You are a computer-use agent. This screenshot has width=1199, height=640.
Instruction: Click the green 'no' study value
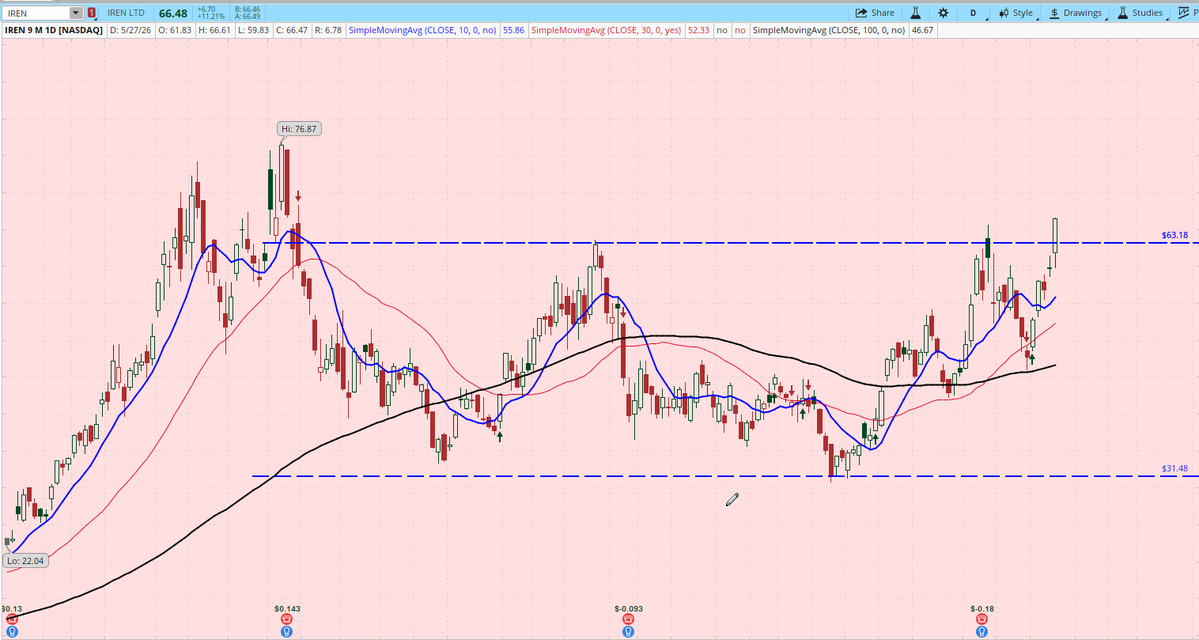pyautogui.click(x=721, y=31)
